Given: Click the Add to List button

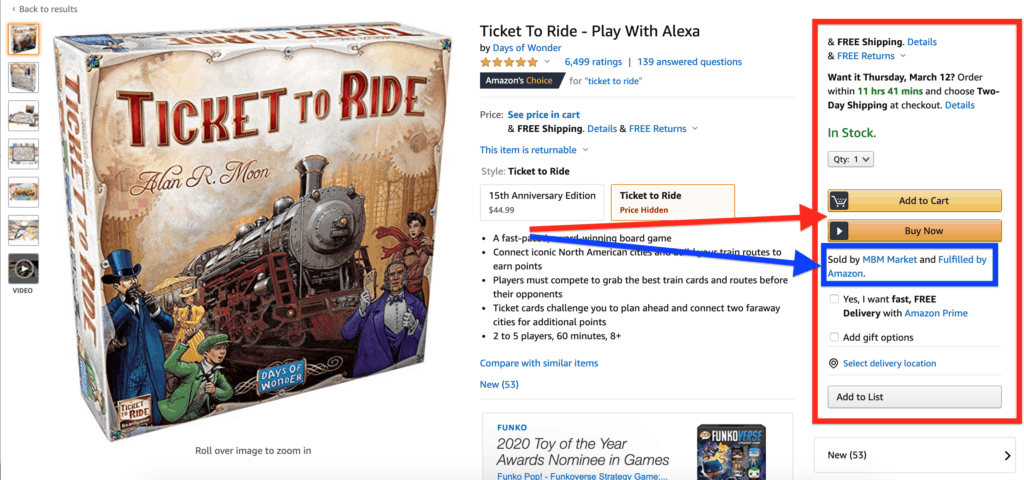Looking at the screenshot, I should pos(914,397).
